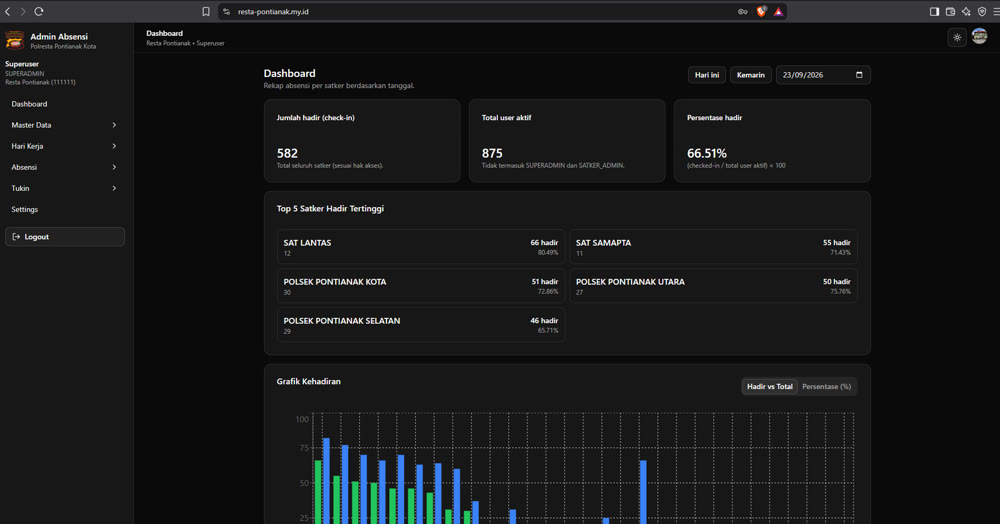The image size is (1000, 524).
Task: Open the Brave wallet icon
Action: pos(950,11)
